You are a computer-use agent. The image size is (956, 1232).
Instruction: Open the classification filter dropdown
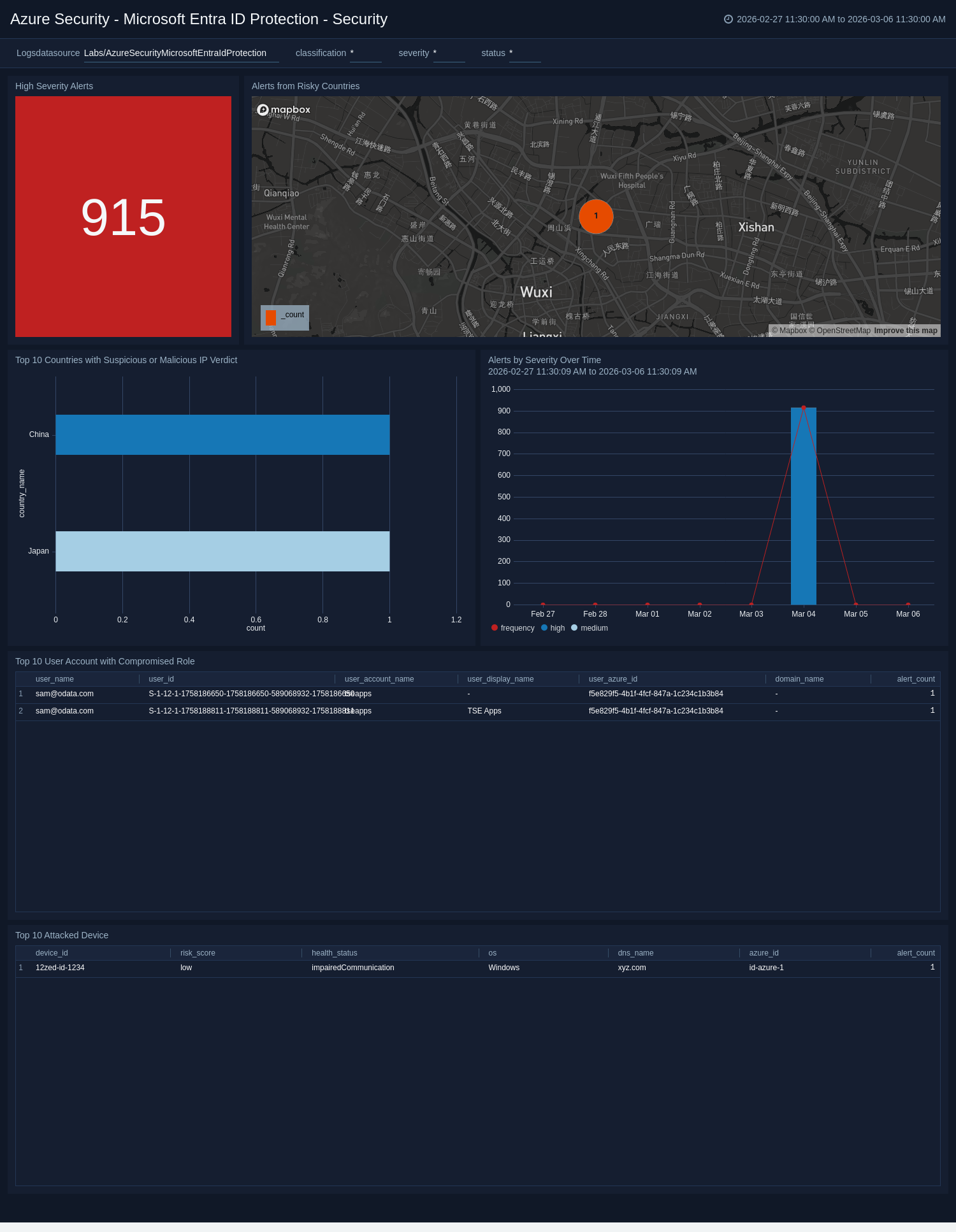365,54
